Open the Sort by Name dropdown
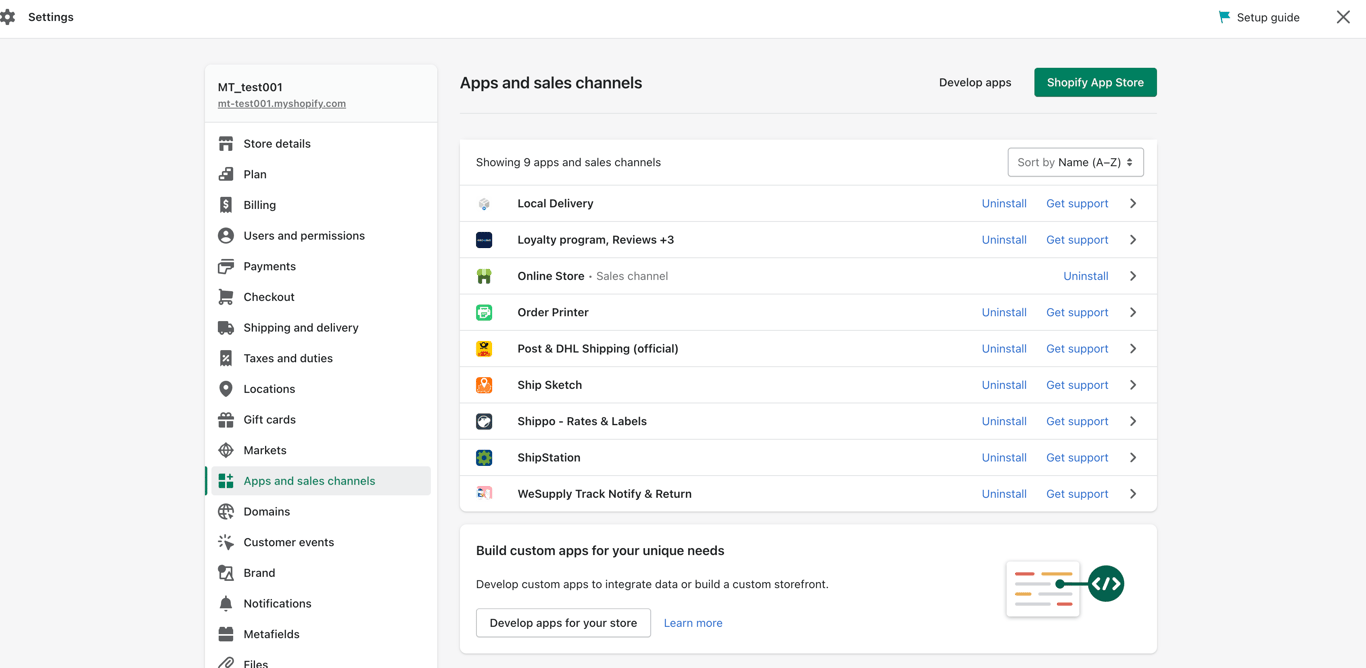The image size is (1366, 668). pos(1075,162)
